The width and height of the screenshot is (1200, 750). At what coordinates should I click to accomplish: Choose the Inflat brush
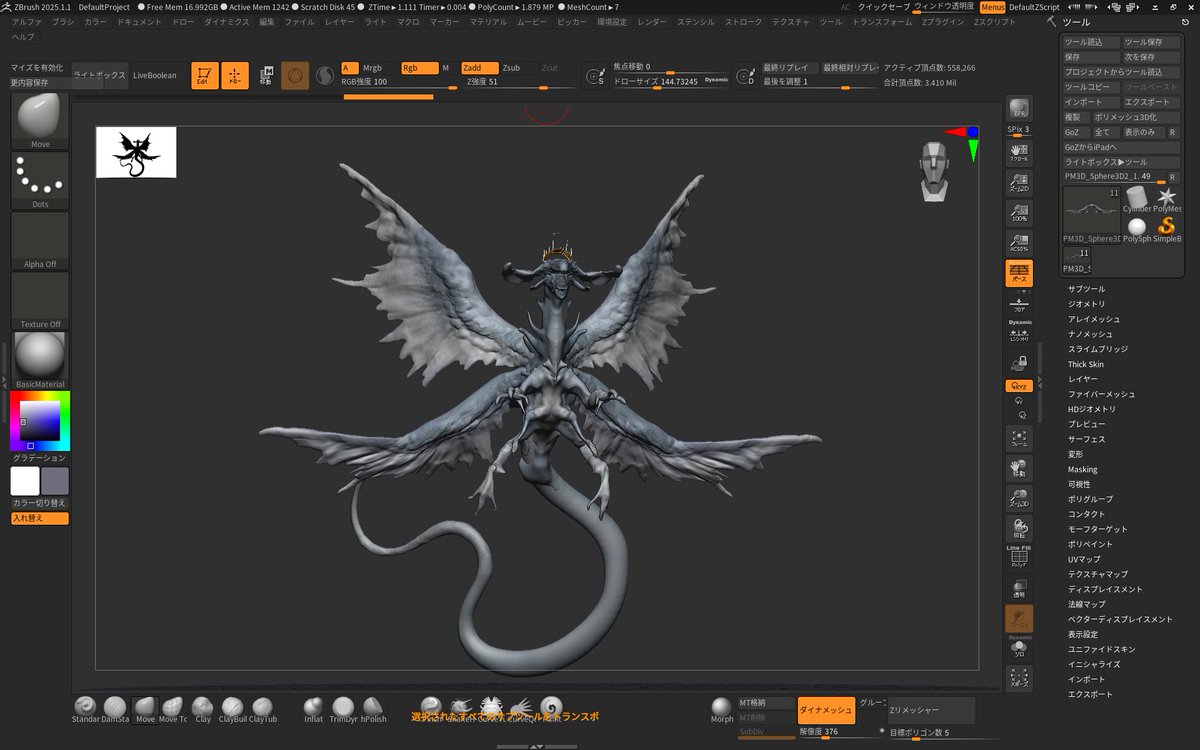[313, 709]
